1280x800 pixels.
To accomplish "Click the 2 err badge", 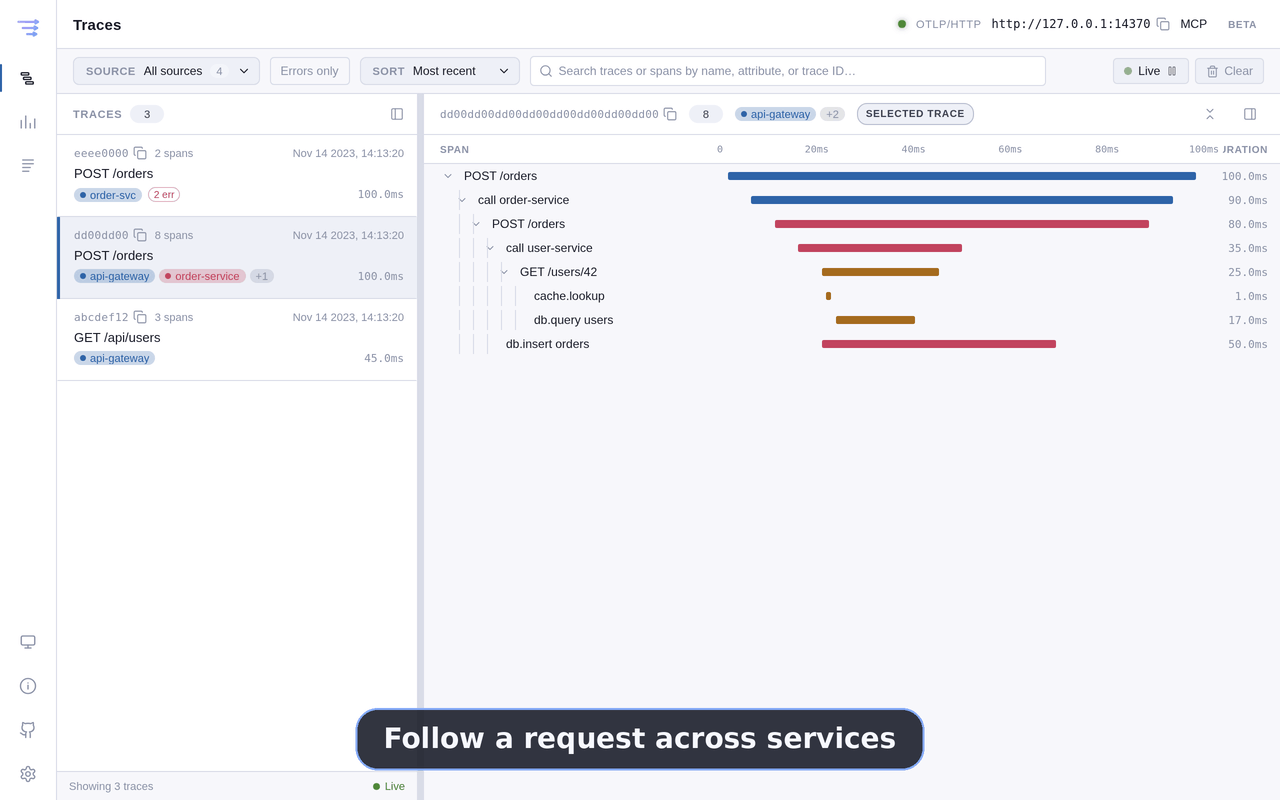I will coord(164,194).
